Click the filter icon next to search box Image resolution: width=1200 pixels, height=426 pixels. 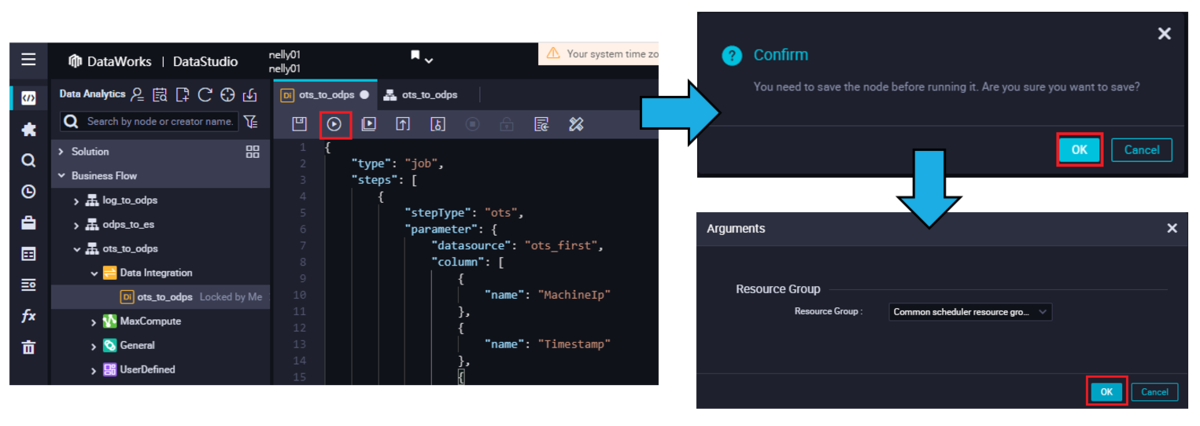(x=250, y=122)
